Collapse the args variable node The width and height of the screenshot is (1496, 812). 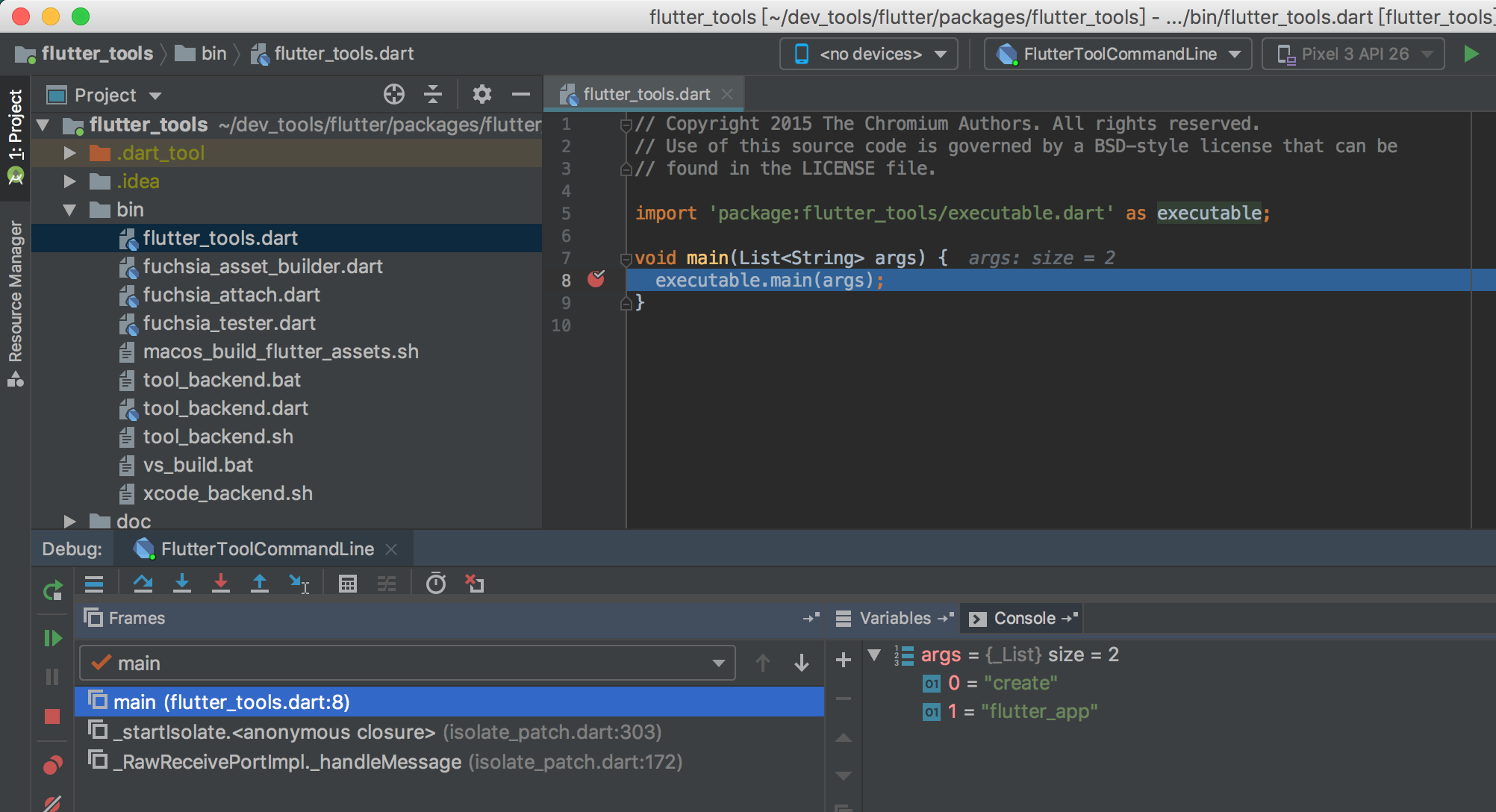coord(874,655)
